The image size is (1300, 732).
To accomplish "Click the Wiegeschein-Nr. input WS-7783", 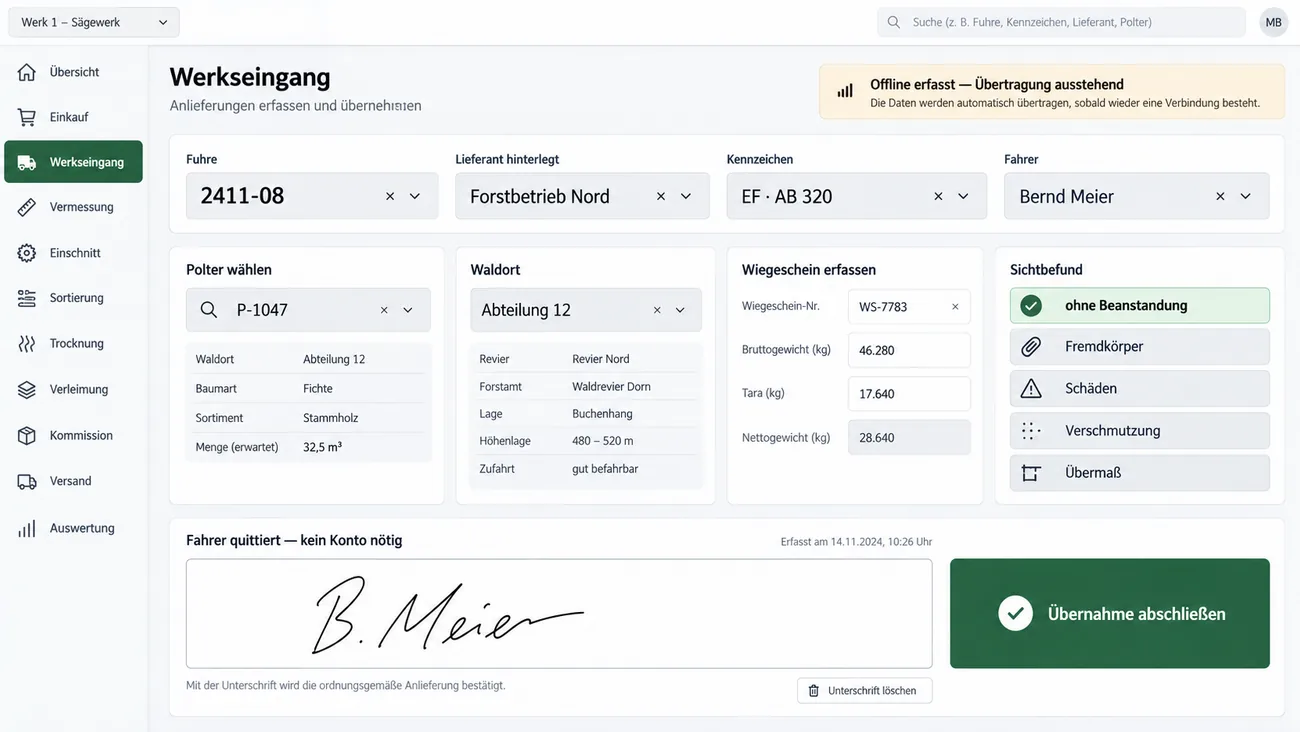I will (x=909, y=307).
